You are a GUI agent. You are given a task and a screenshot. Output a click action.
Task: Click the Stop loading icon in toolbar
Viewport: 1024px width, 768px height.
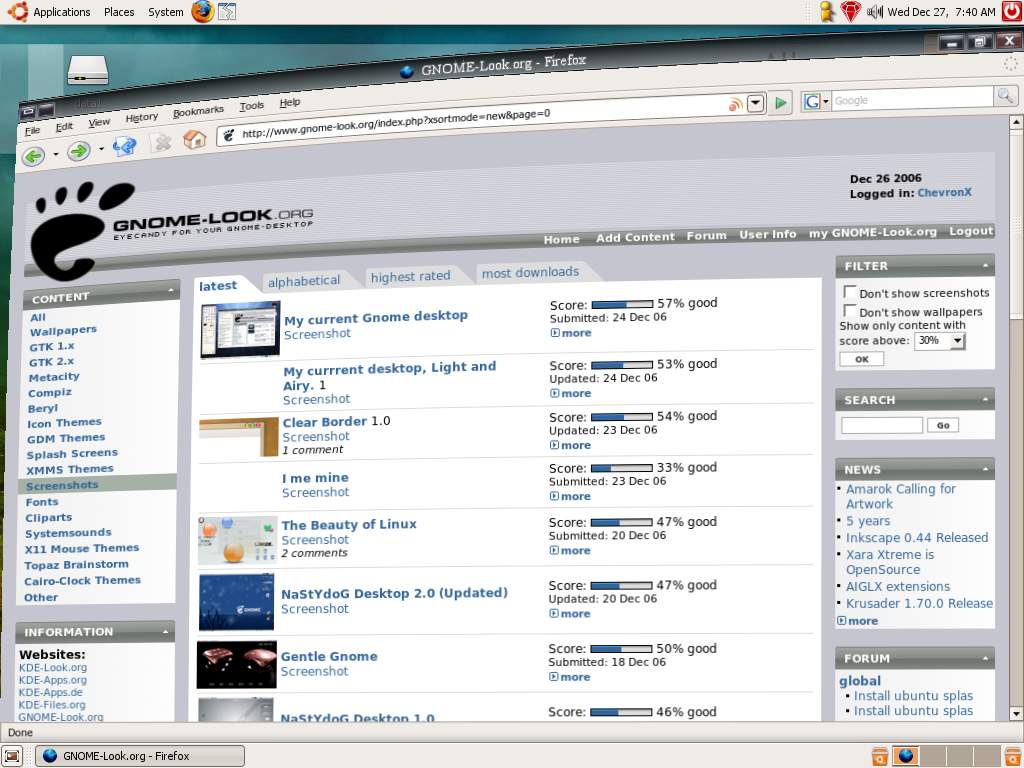161,142
